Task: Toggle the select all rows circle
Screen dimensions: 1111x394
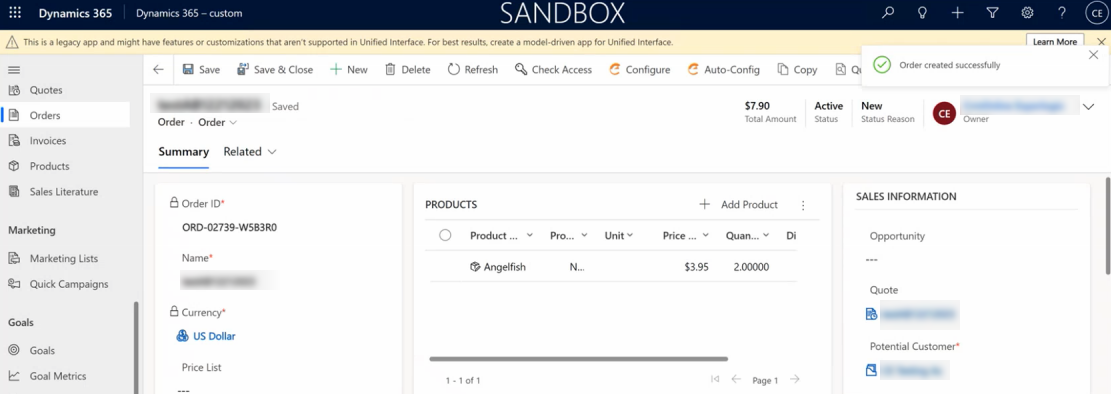Action: coord(445,235)
